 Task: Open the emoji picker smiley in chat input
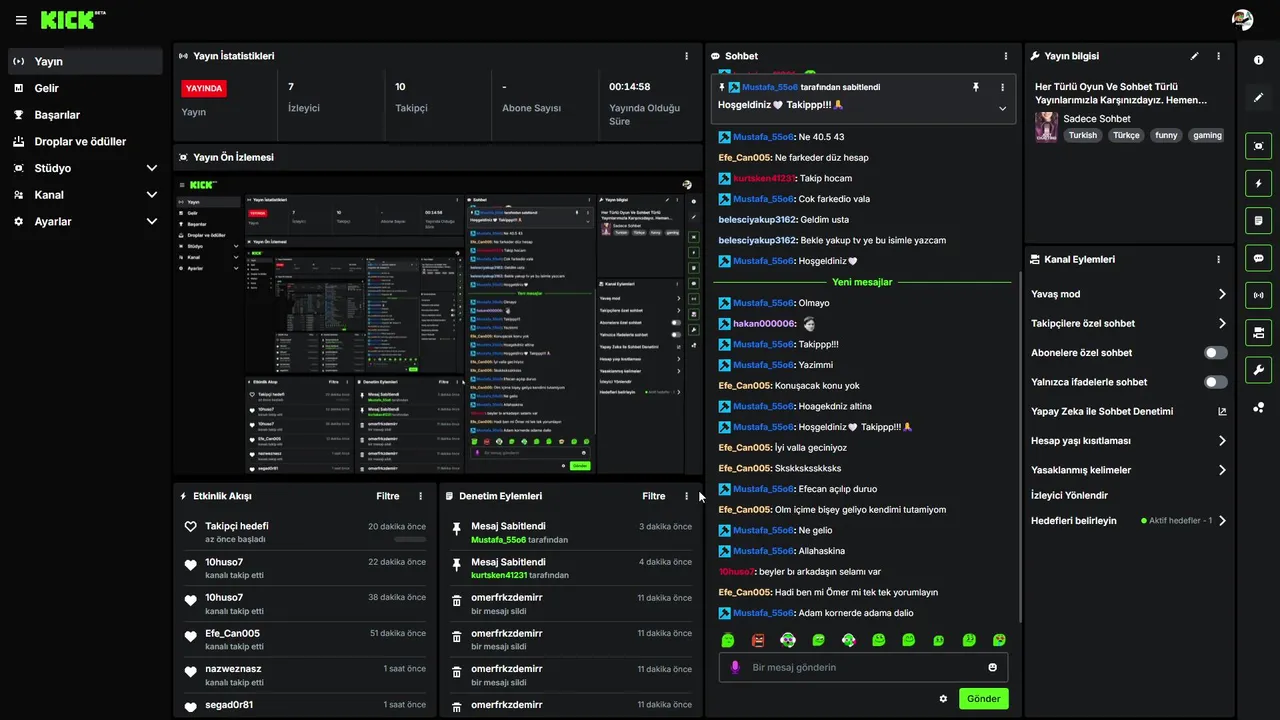point(993,667)
